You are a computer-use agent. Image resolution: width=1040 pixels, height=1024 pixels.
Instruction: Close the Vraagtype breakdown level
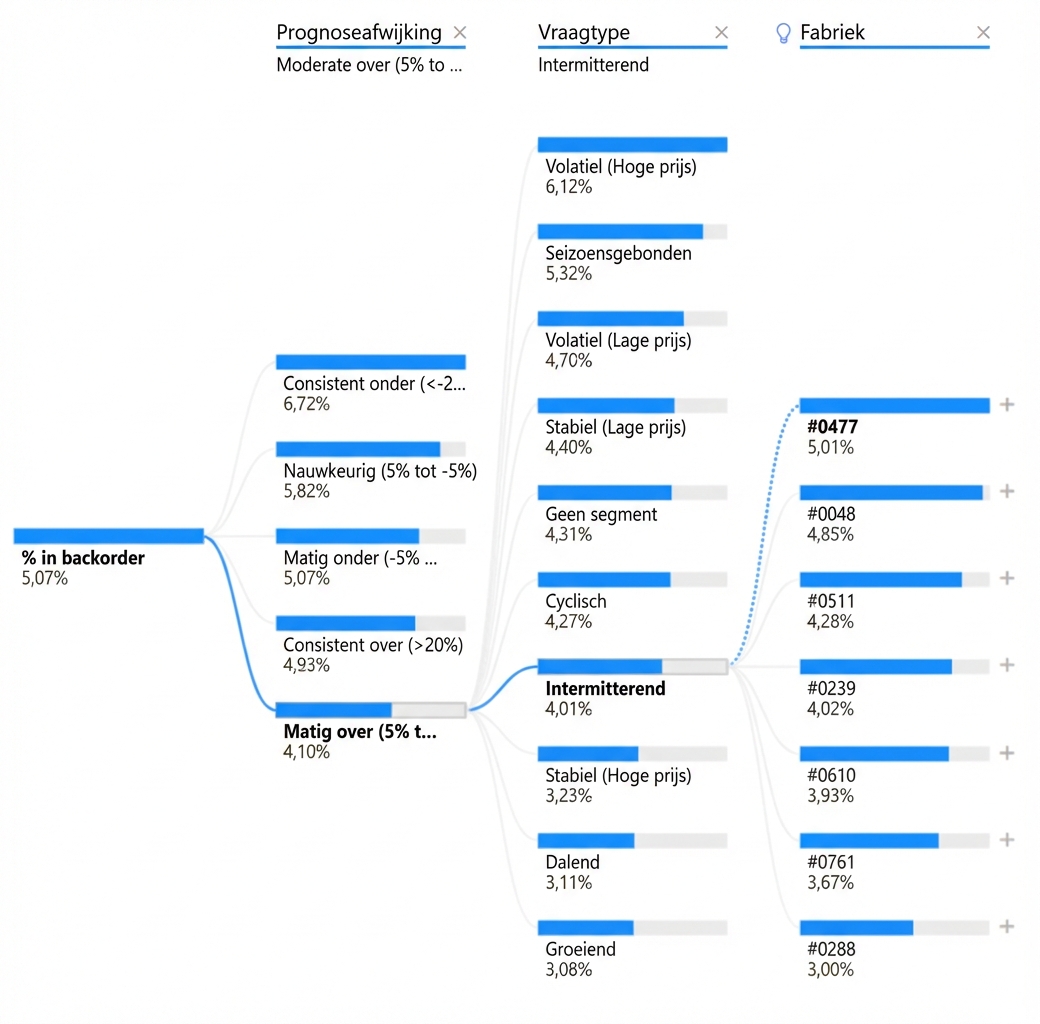point(721,32)
